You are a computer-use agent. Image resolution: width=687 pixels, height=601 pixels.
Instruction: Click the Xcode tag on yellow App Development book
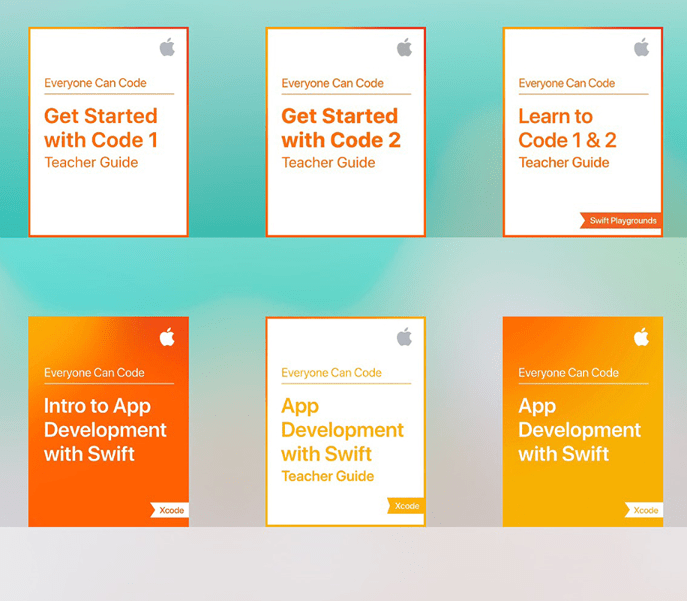pyautogui.click(x=644, y=510)
